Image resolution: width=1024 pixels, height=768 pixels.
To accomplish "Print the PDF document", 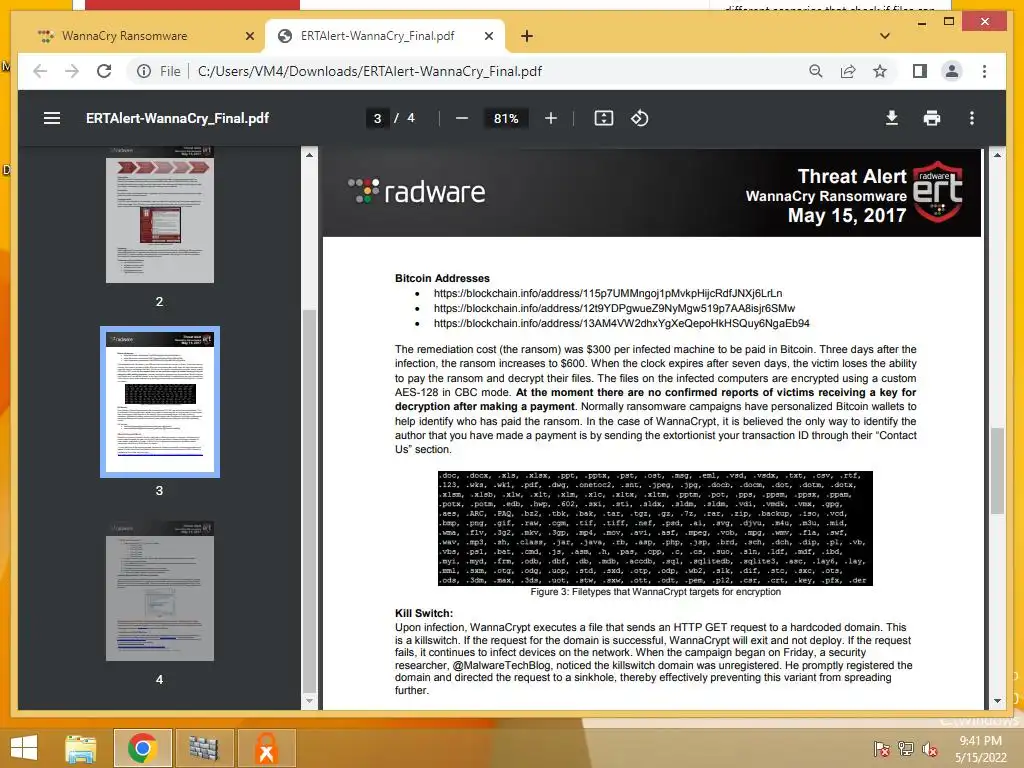I will point(932,118).
